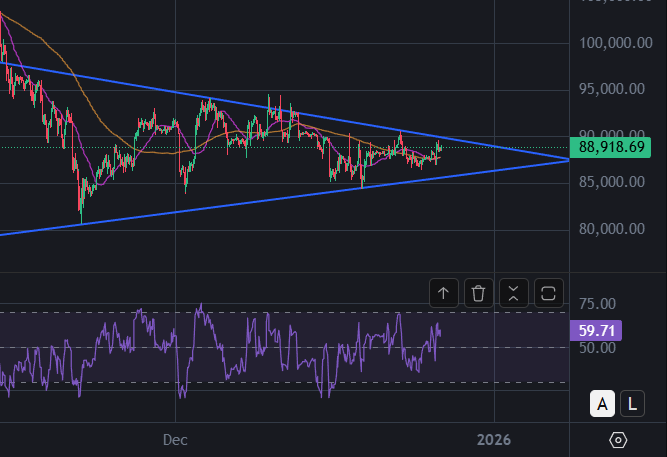Image resolution: width=667 pixels, height=457 pixels.
Task: Click the move pane up arrow icon
Action: (x=444, y=293)
